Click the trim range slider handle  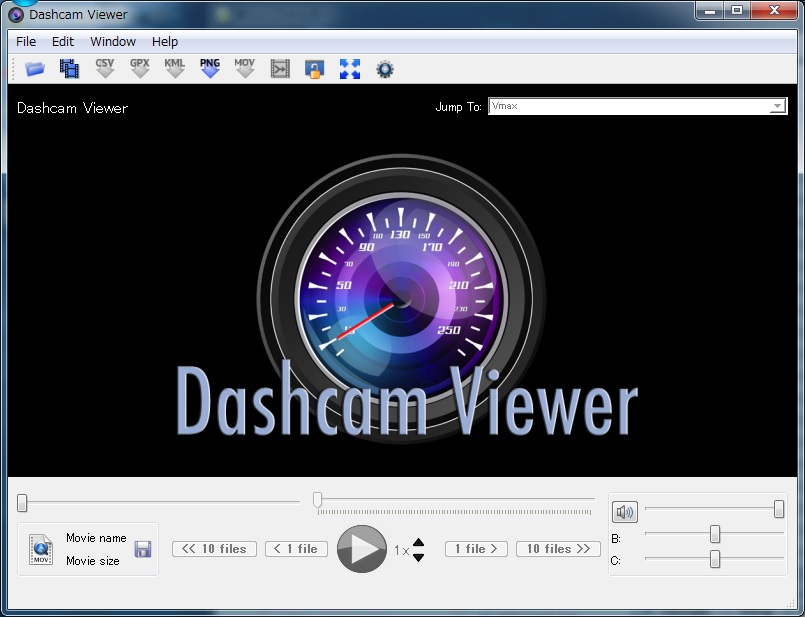click(318, 499)
